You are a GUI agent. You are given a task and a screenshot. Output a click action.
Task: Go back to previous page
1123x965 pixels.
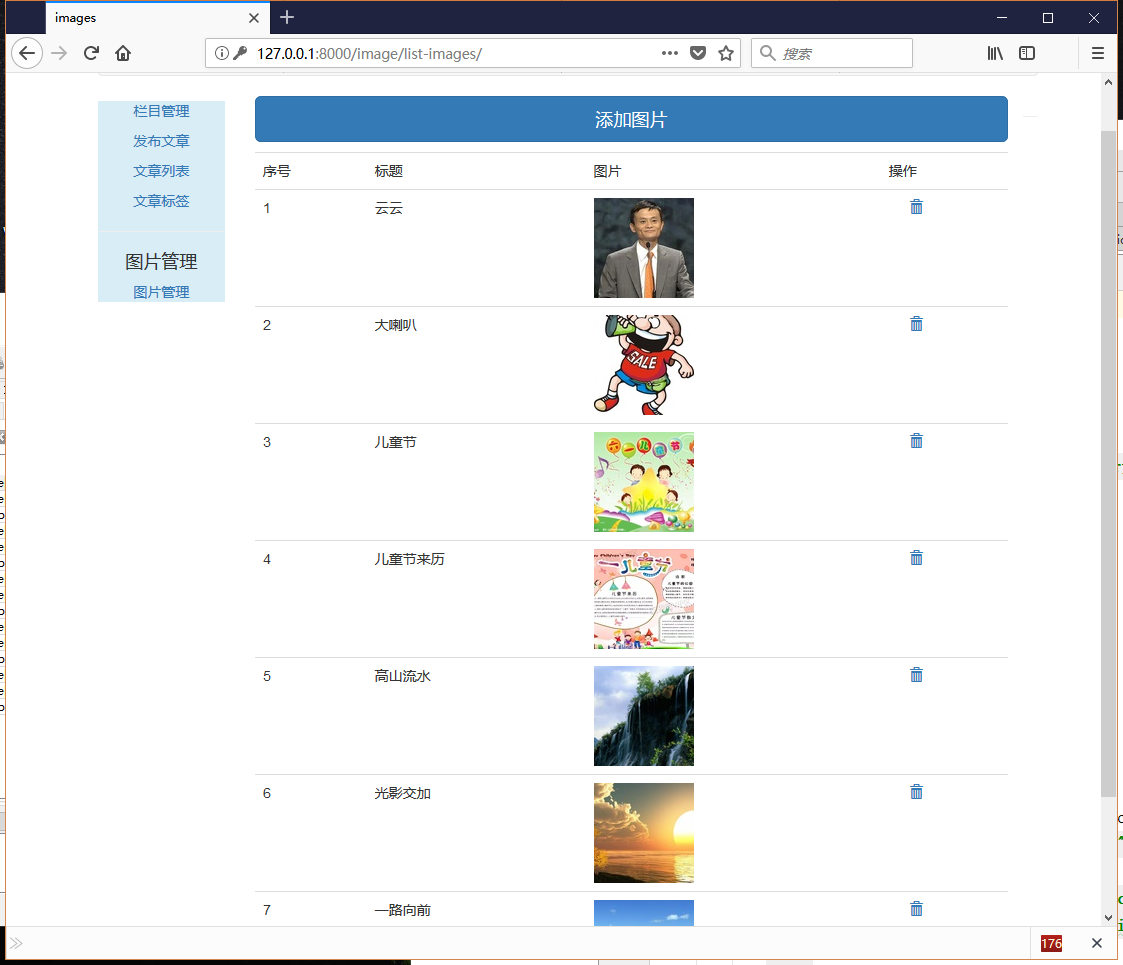tap(27, 53)
